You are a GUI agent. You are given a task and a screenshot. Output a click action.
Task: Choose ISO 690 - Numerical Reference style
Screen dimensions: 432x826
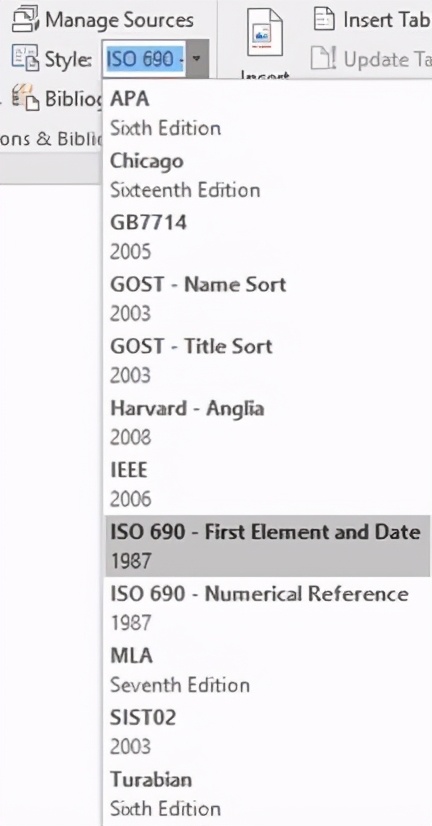268,607
